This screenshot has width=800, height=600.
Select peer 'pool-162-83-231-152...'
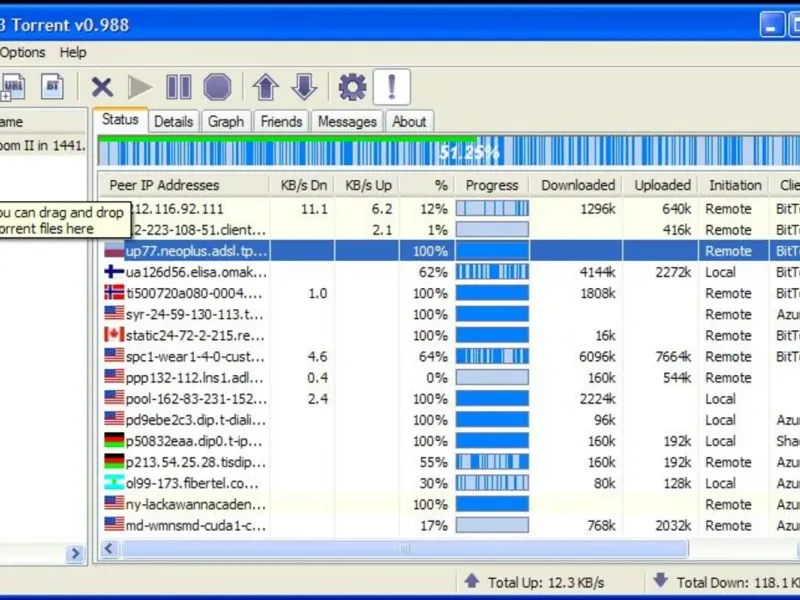click(x=196, y=399)
